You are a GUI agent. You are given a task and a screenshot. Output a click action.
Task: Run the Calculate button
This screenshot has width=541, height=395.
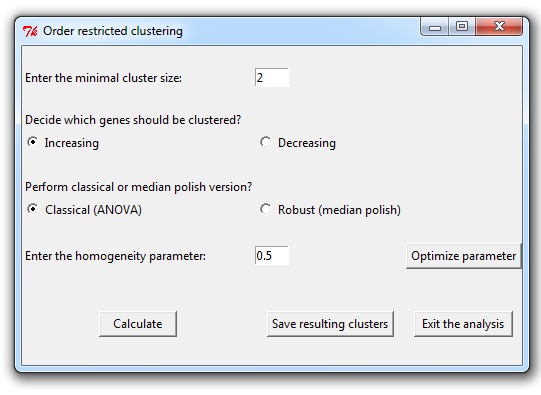pos(138,324)
